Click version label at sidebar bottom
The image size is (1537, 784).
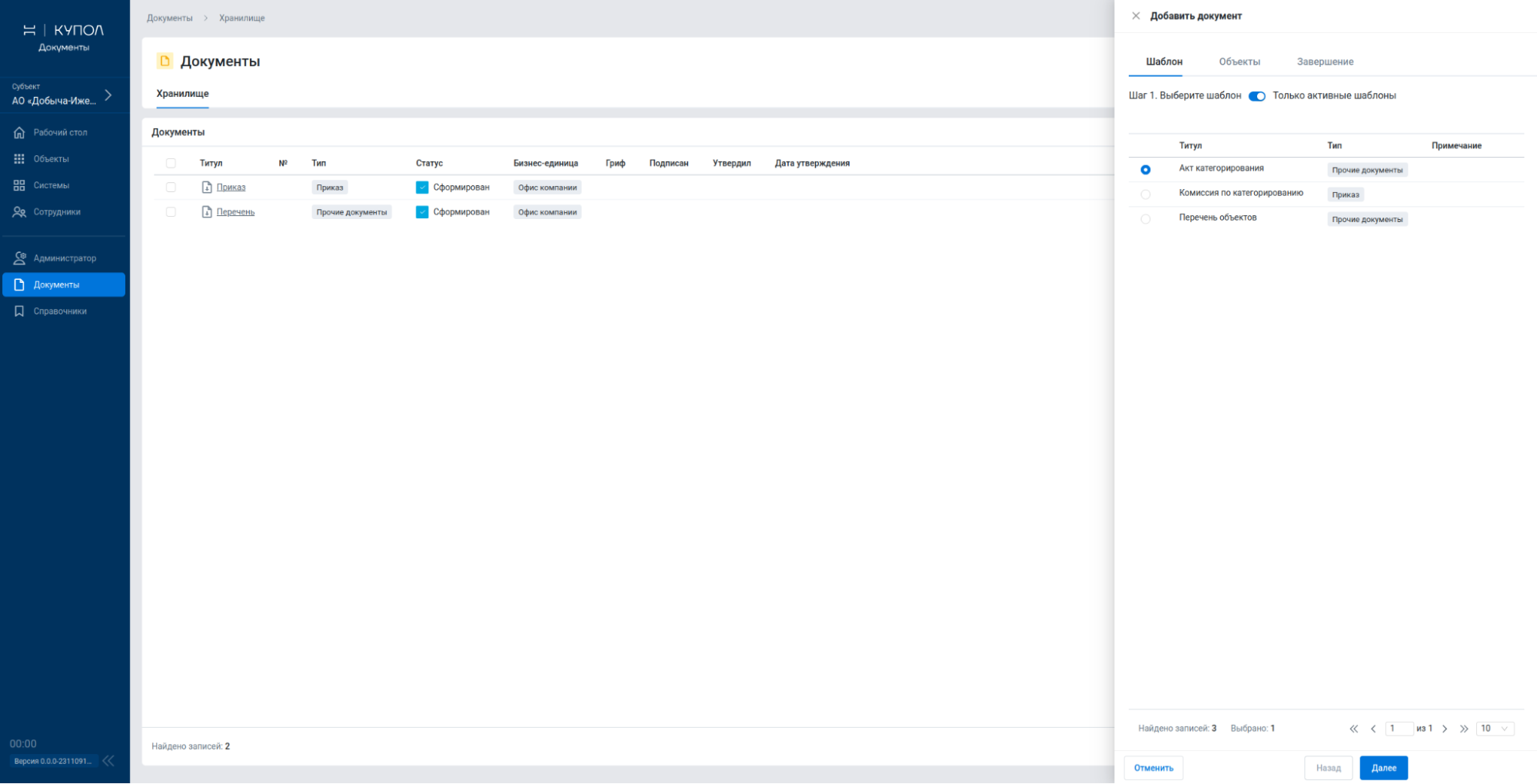[52, 762]
